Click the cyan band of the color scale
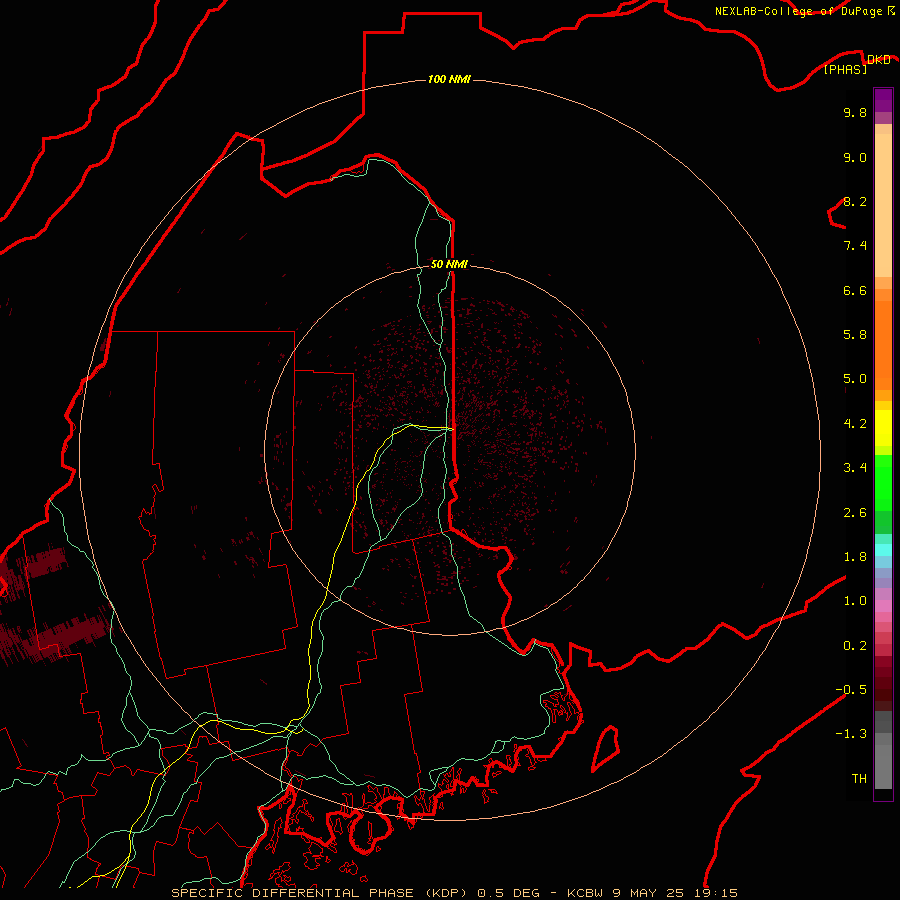Screen dimensions: 900x900 [x=883, y=550]
